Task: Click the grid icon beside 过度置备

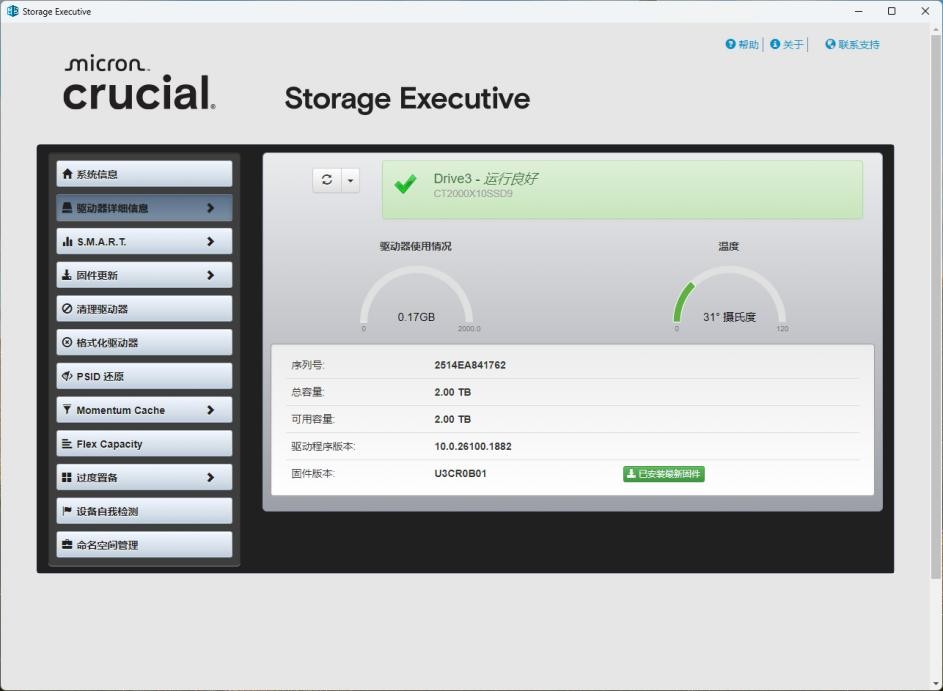Action: 67,477
